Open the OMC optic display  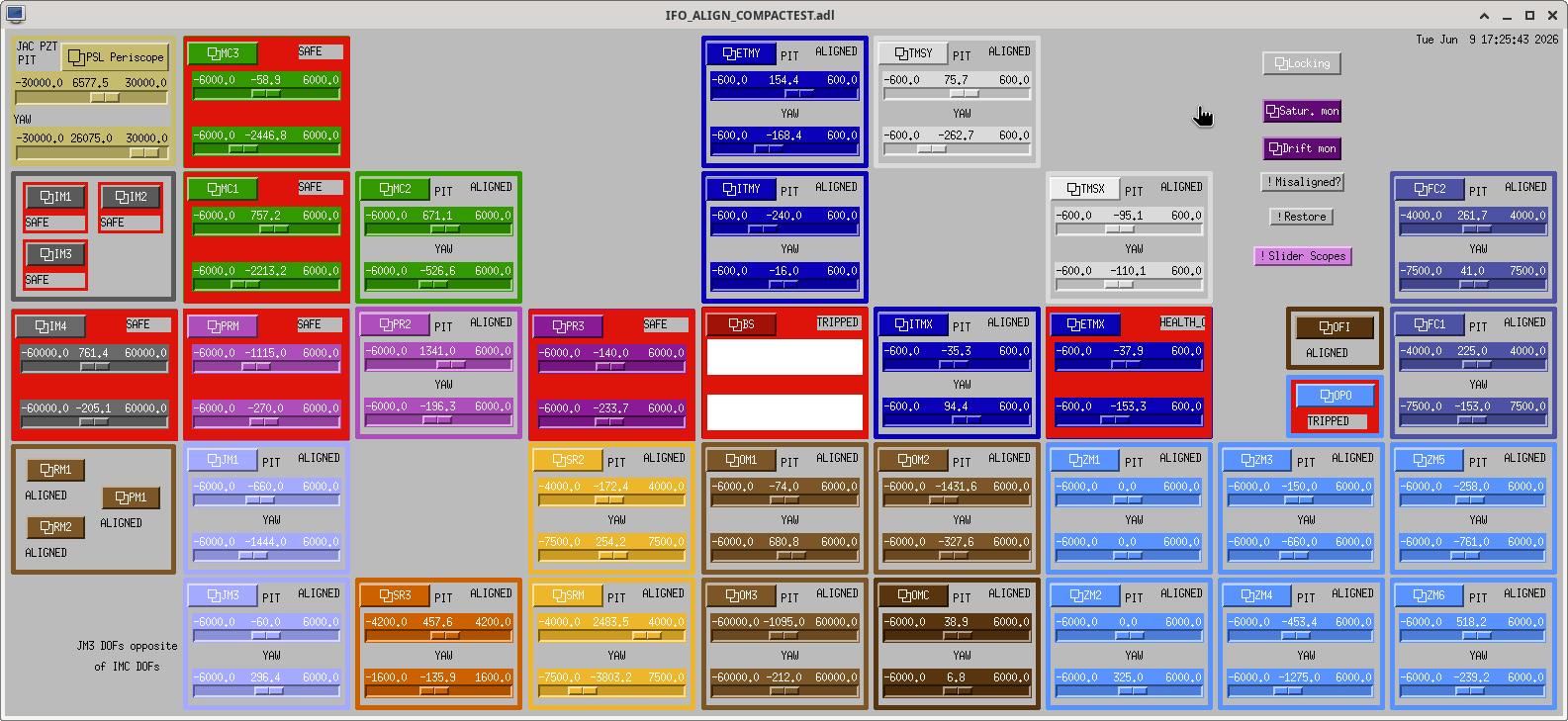[913, 595]
